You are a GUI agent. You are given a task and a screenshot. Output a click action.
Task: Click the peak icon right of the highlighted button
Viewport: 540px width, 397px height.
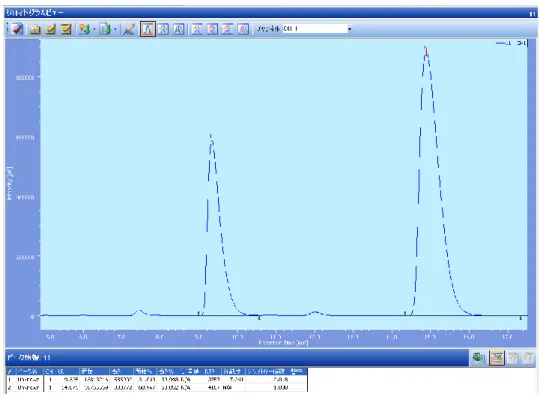[163, 29]
